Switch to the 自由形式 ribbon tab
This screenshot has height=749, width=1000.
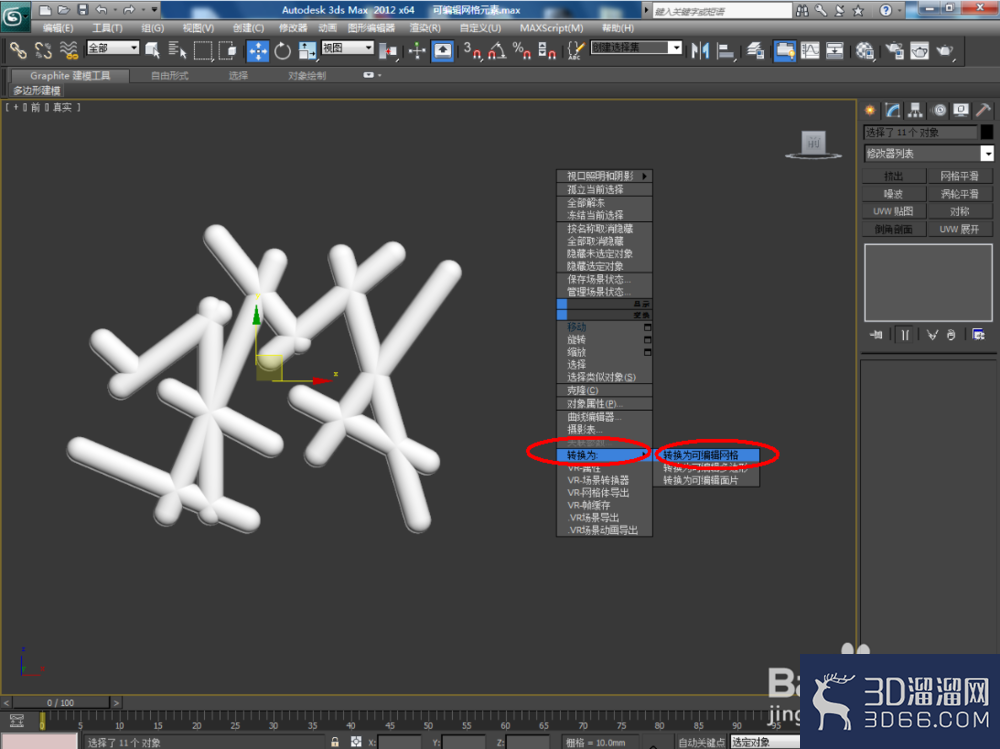[x=170, y=75]
